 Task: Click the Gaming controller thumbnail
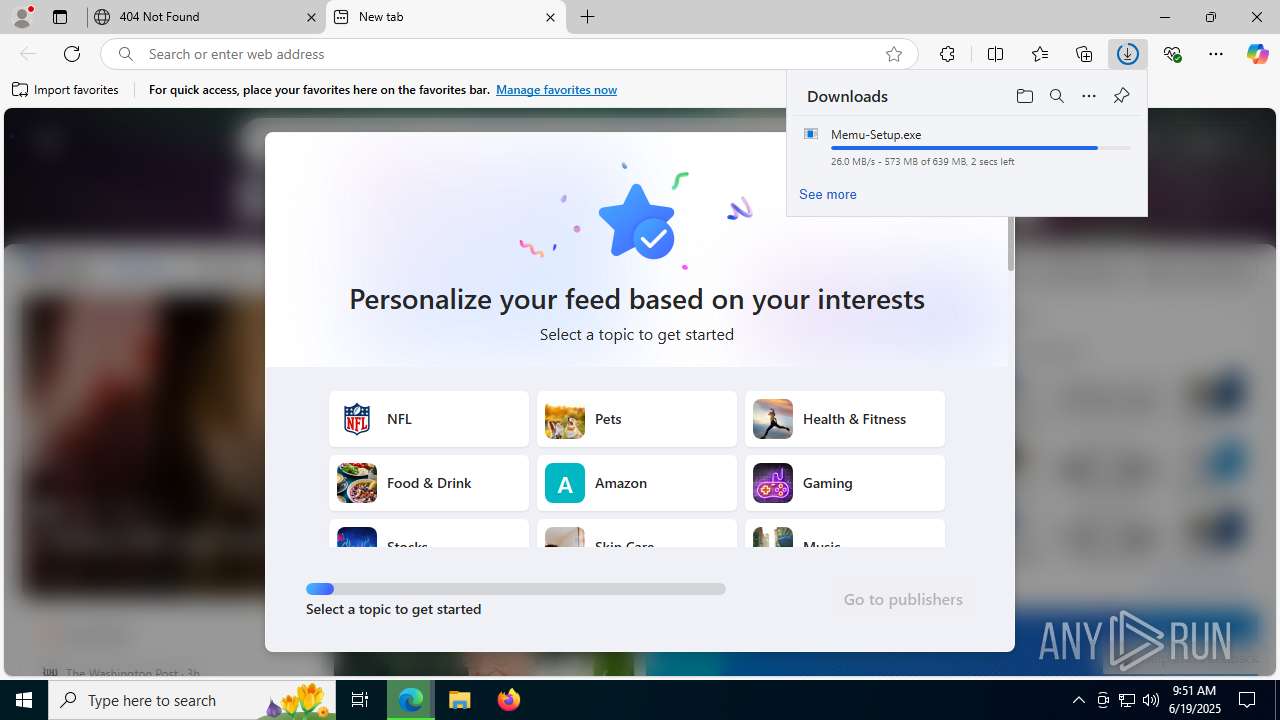coord(773,483)
